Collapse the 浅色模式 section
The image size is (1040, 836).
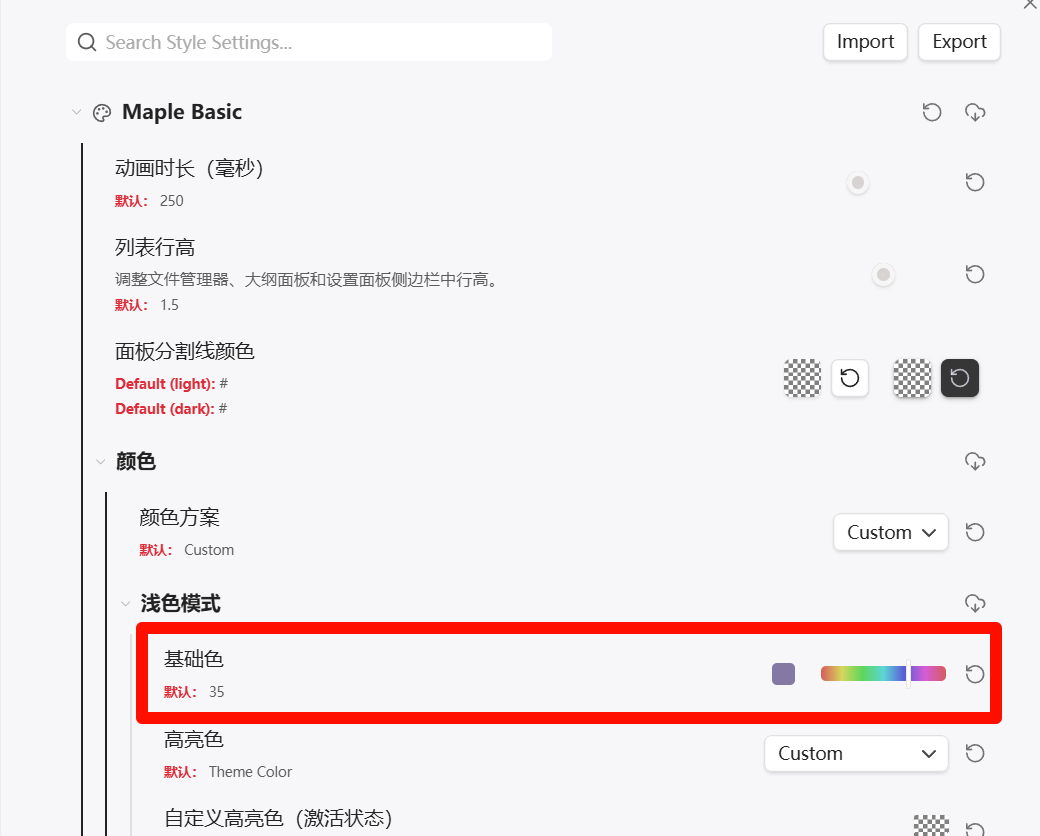125,603
